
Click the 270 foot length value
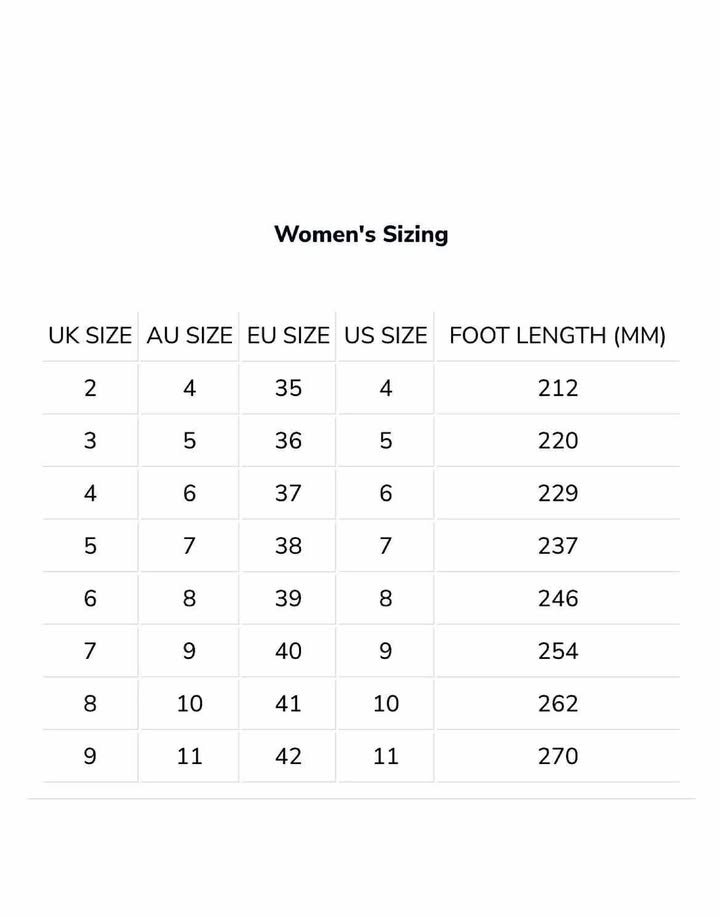[558, 756]
